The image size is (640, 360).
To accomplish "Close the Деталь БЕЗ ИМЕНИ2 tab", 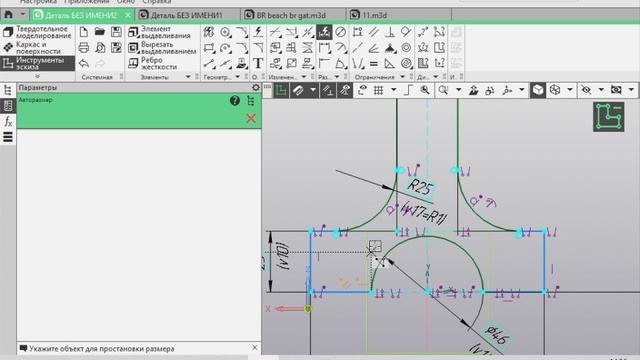I will tap(128, 15).
